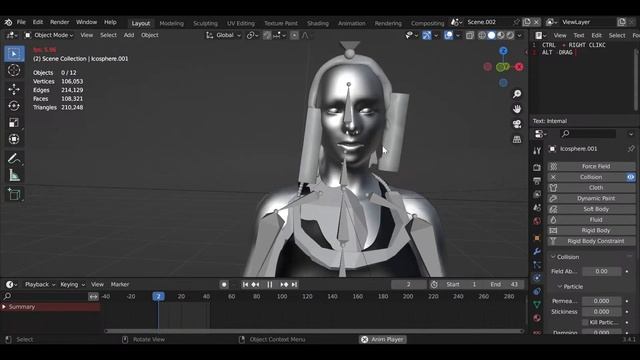Select the Transform tool
The image size is (640, 360).
[x=14, y=139]
